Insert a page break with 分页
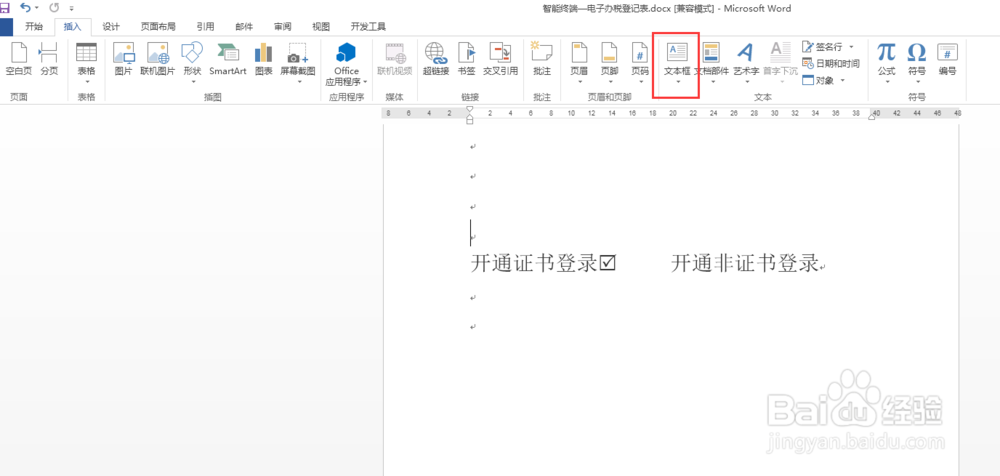The width and height of the screenshot is (1000, 476). 49,60
